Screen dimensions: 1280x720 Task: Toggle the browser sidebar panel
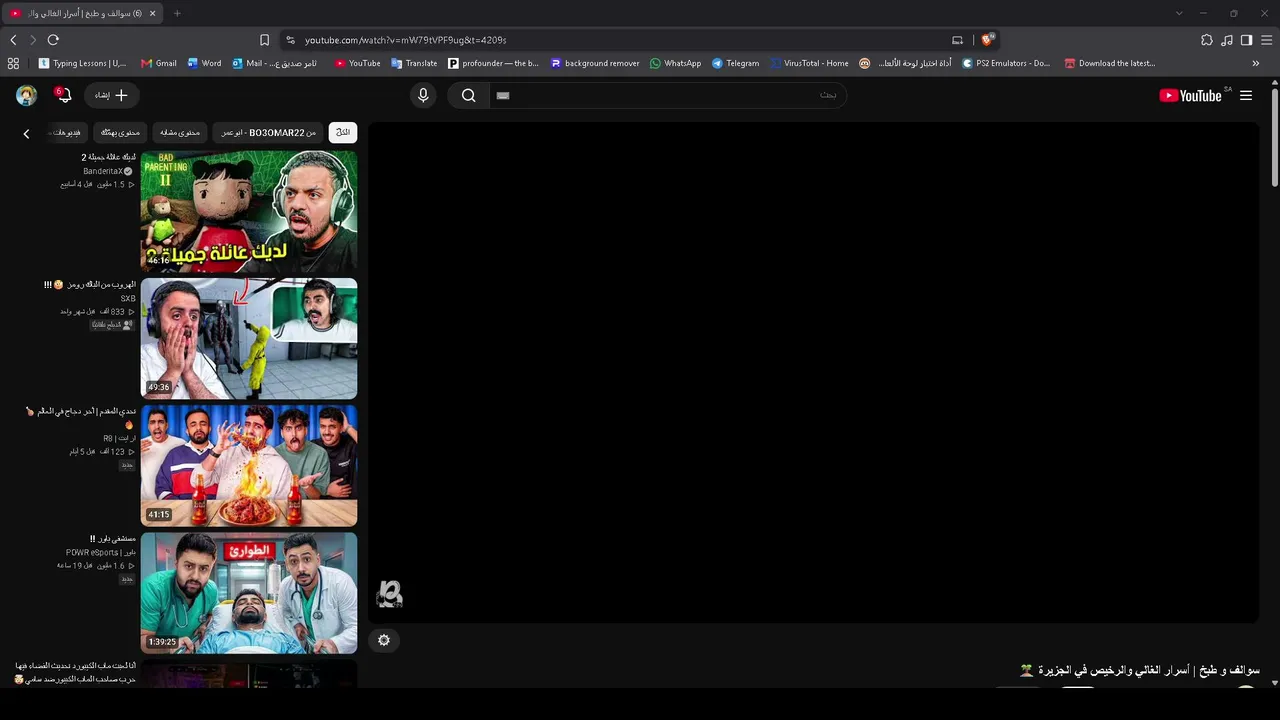[1246, 40]
